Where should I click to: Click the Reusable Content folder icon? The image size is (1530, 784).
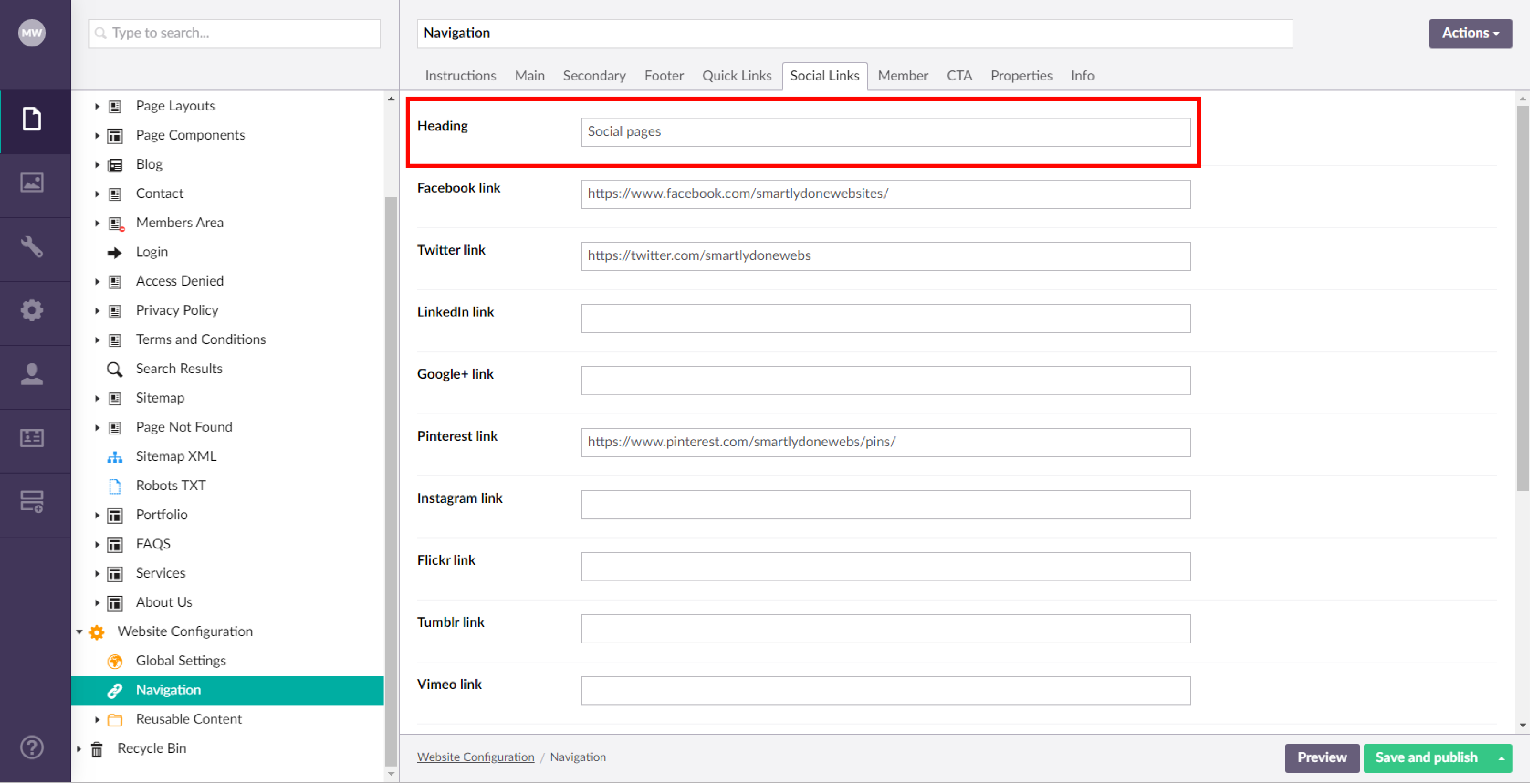point(115,720)
